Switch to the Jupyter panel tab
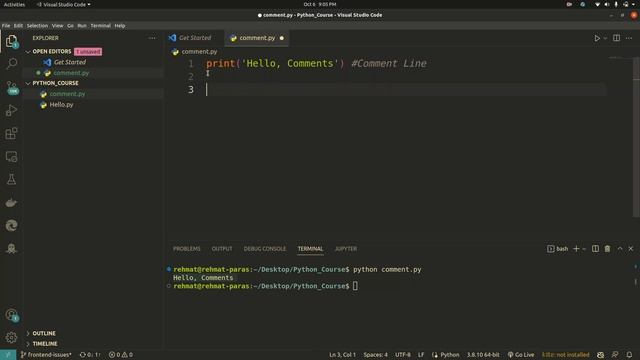 pos(346,249)
